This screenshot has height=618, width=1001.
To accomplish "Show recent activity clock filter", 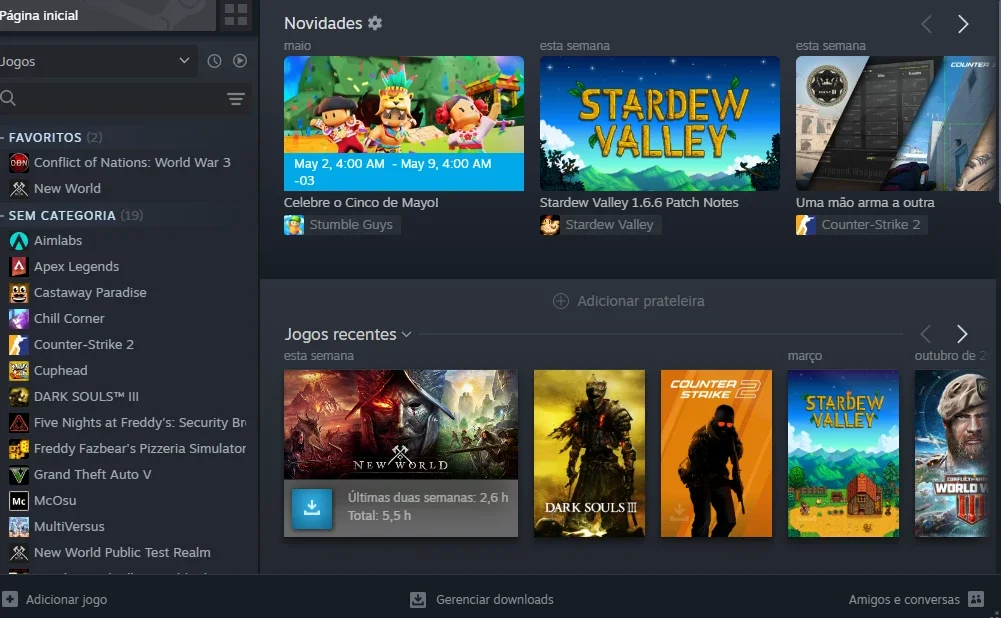I will (214, 61).
